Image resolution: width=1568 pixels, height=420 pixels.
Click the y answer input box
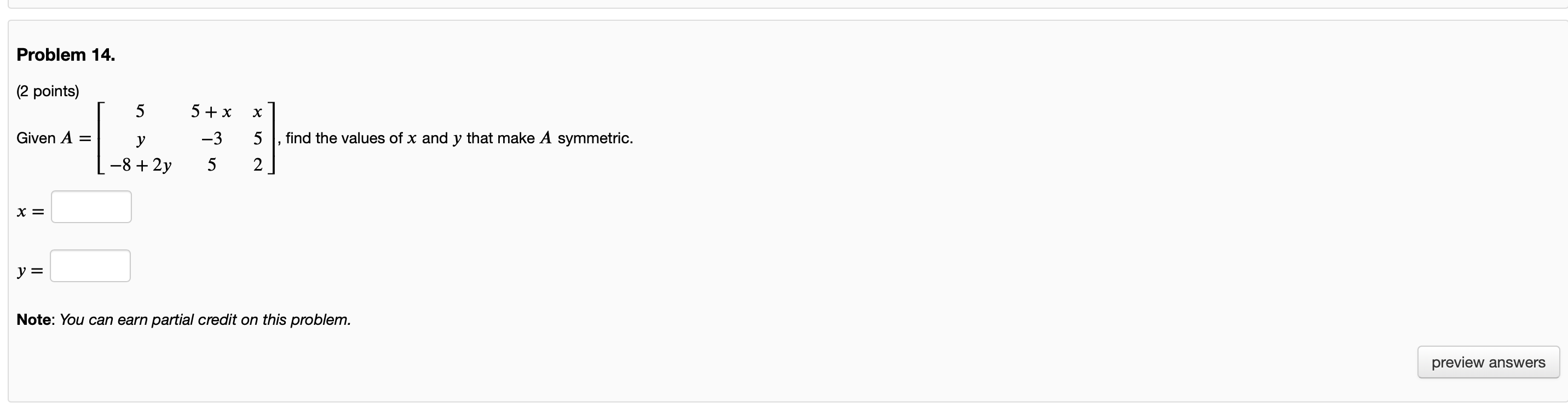click(x=90, y=266)
